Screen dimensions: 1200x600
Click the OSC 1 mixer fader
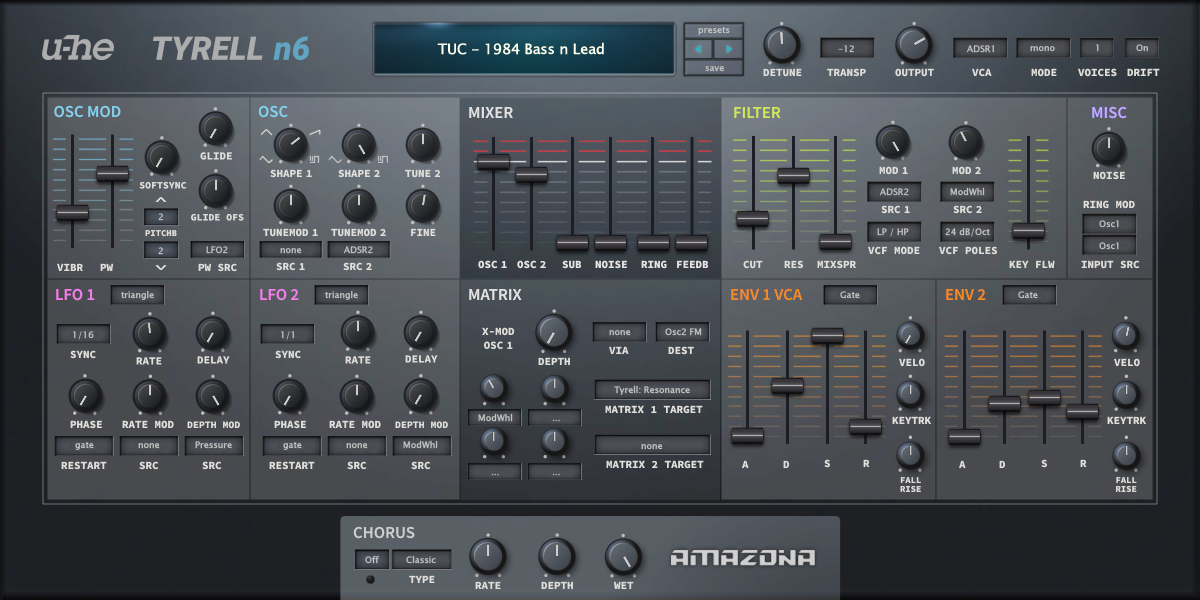493,162
